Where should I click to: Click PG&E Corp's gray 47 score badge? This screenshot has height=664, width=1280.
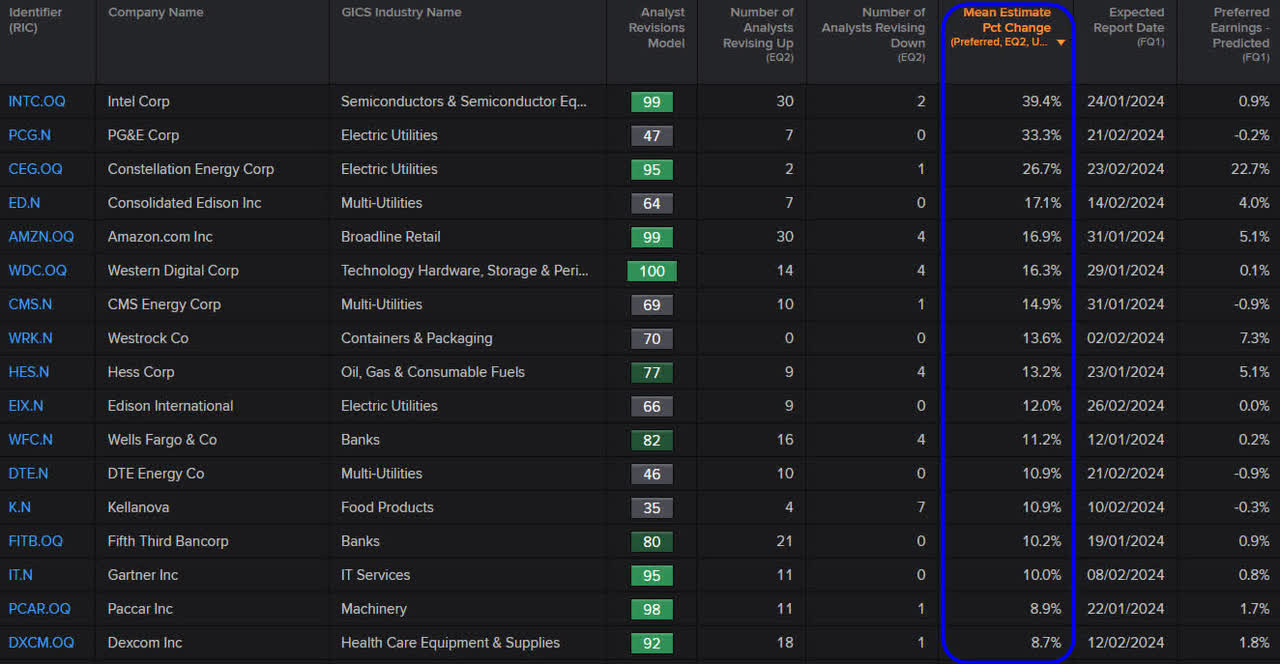click(x=651, y=135)
